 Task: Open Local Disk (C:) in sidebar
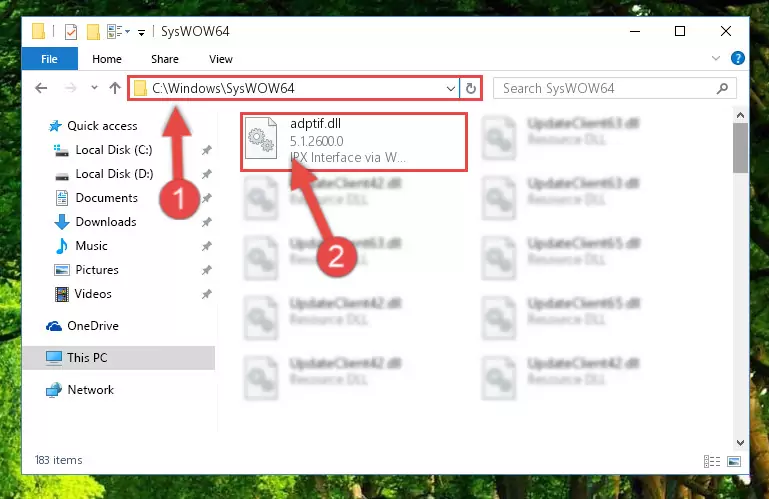pos(103,150)
